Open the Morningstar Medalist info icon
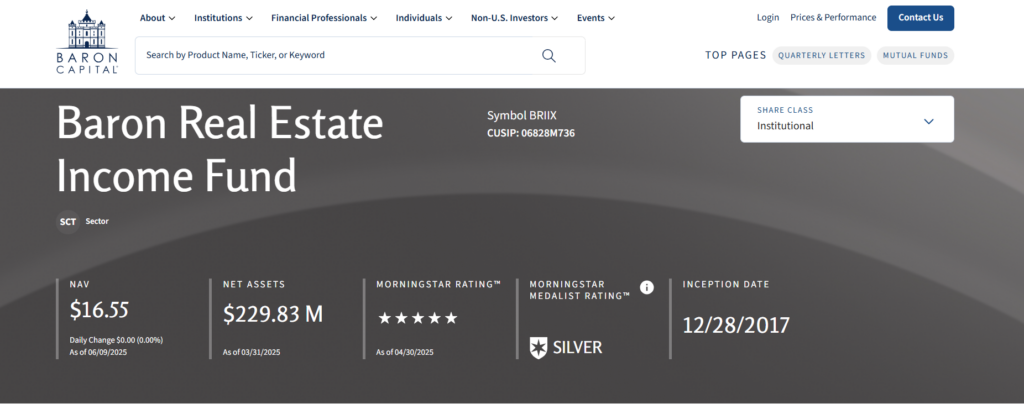 point(647,287)
